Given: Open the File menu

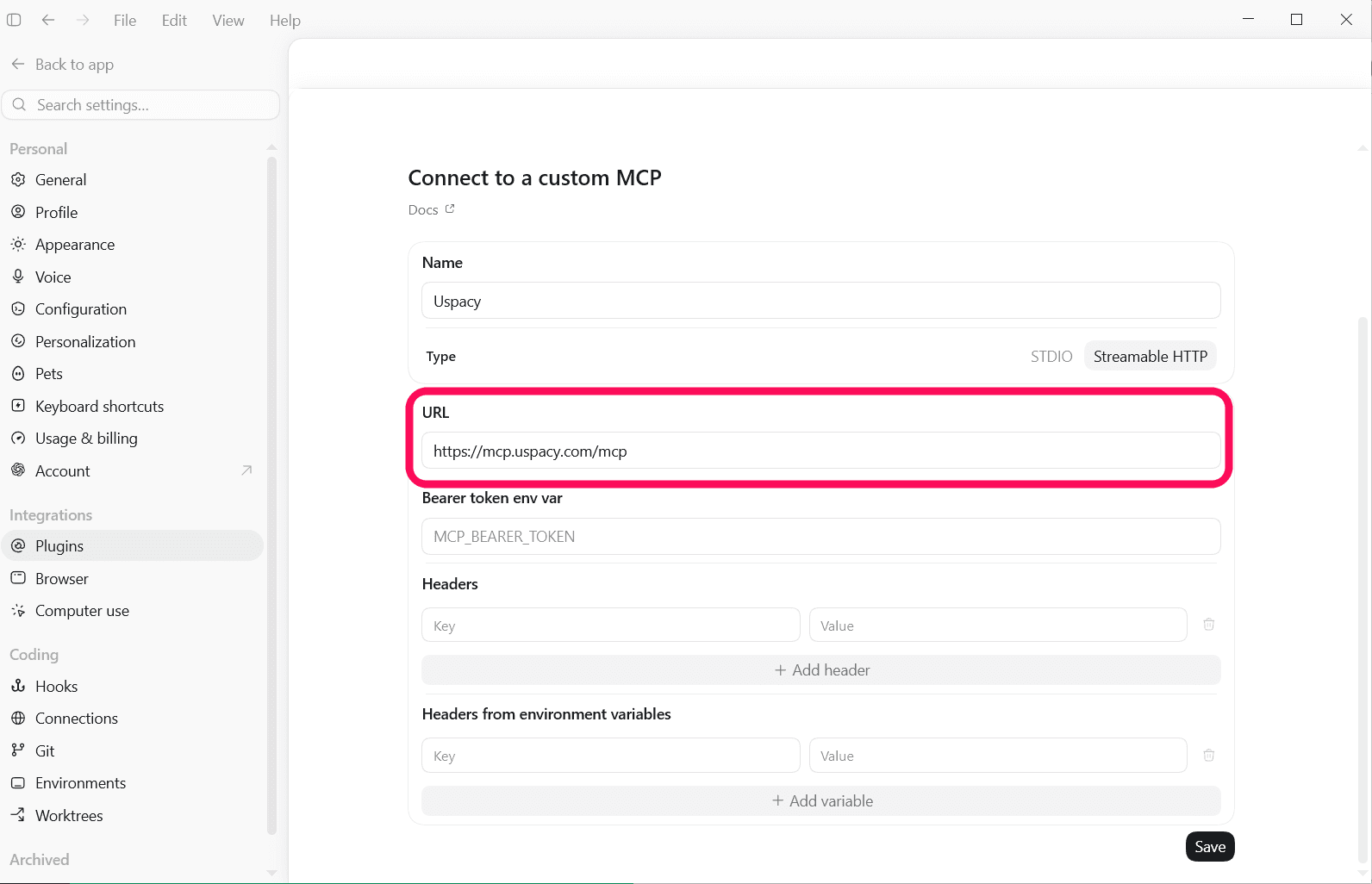Looking at the screenshot, I should pyautogui.click(x=125, y=20).
